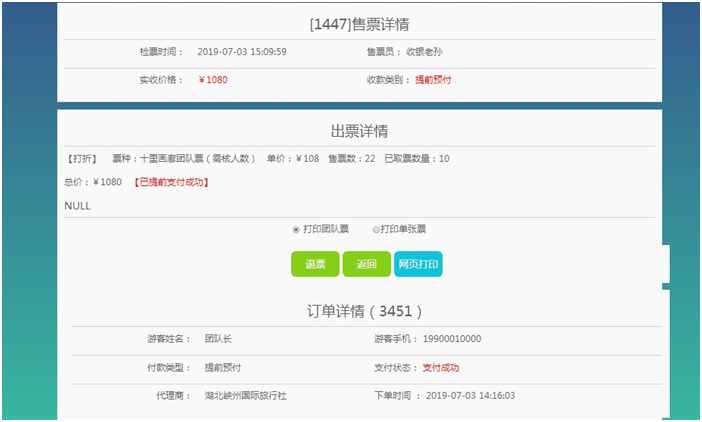Click the check-in time 2019-07-03 15:09:59
702x422 pixels.
(242, 51)
